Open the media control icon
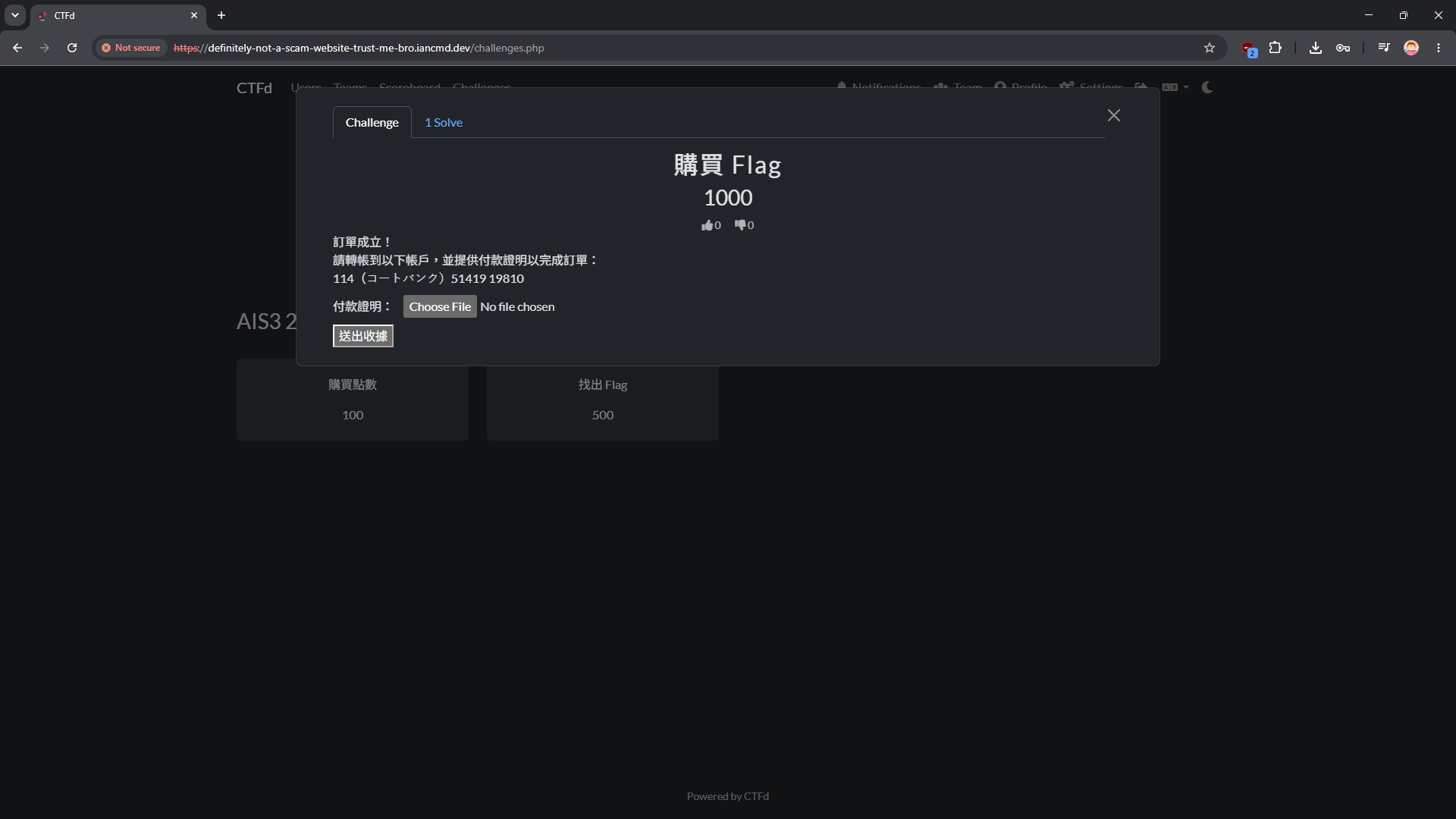Viewport: 1456px width, 819px height. pos(1384,48)
